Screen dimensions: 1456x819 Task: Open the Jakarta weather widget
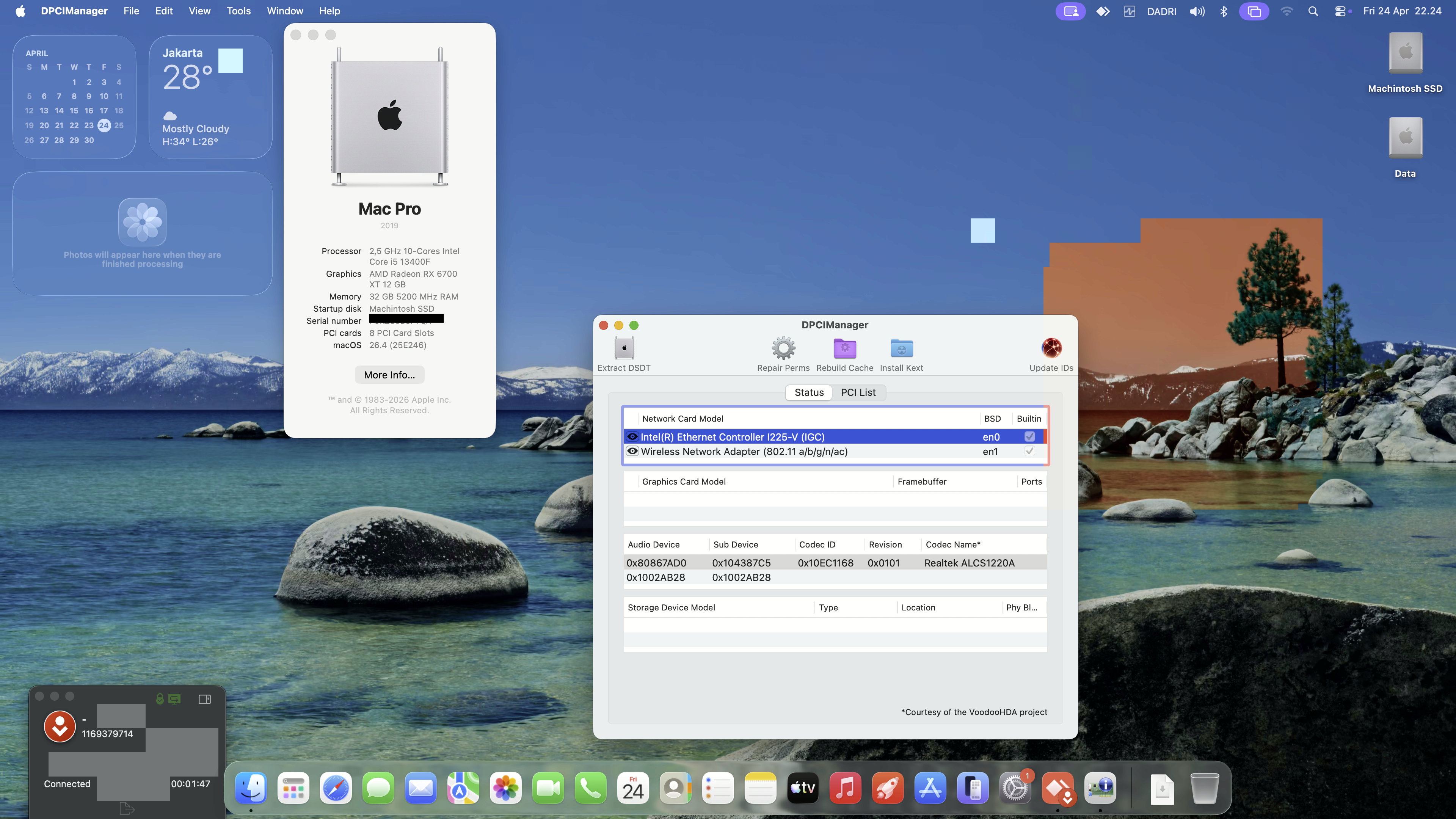pos(210,97)
